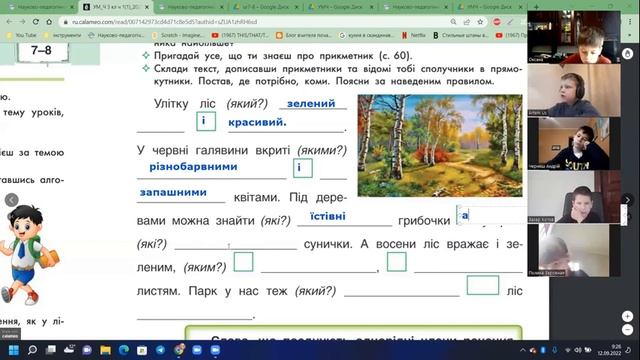Open Google Chrome from the taskbar
This screenshot has width=640, height=360.
(x=179, y=350)
